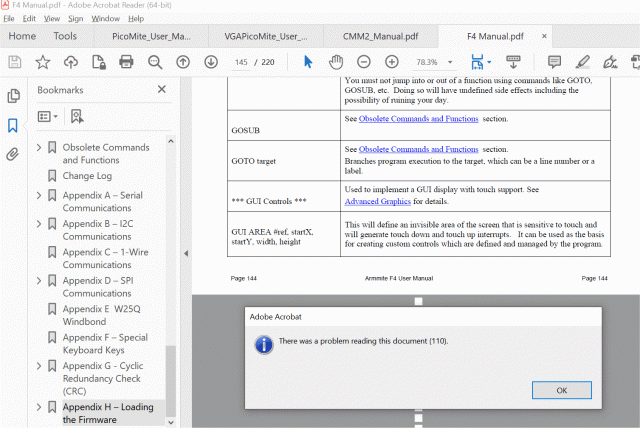Open the page thumbnails panel icon
The height and width of the screenshot is (428, 640).
pyautogui.click(x=13, y=96)
